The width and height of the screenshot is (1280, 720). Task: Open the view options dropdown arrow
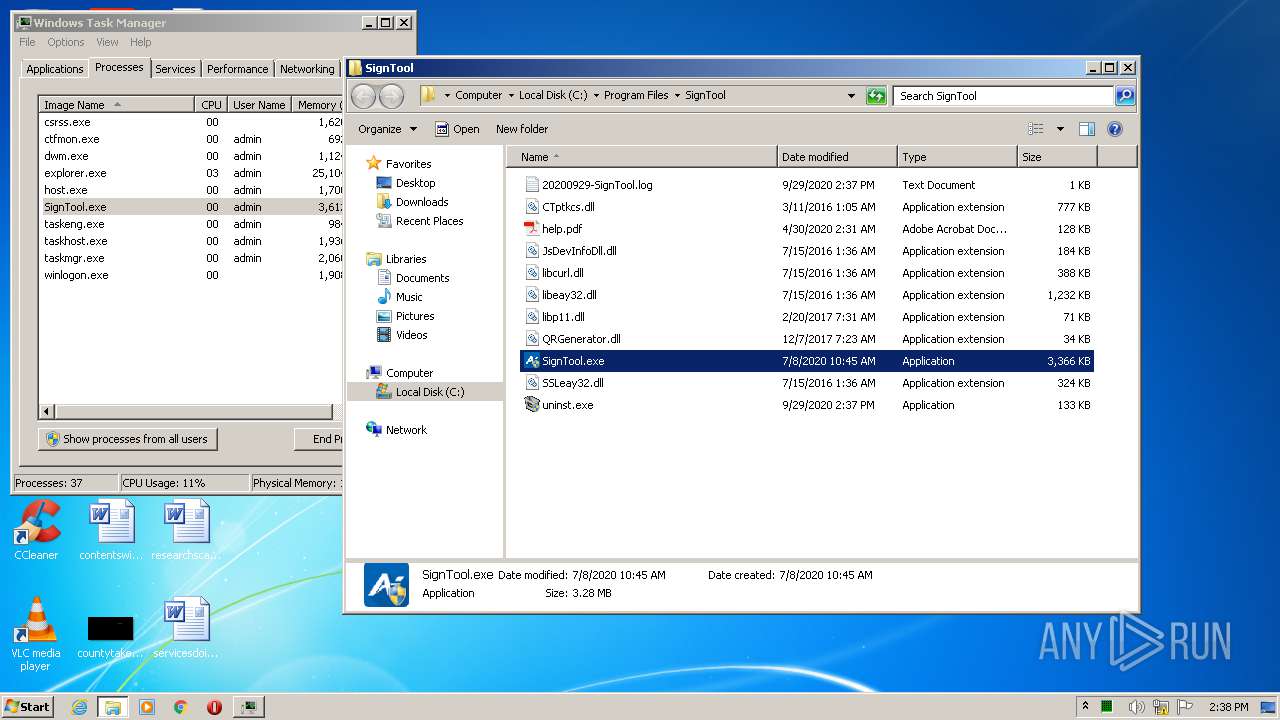[x=1060, y=129]
